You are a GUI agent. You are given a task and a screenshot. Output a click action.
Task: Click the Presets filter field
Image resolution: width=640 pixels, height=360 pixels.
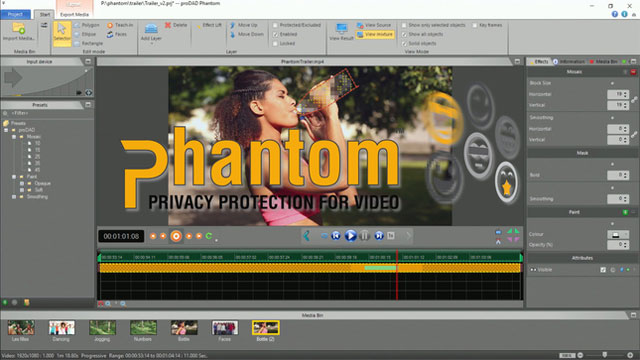click(x=48, y=113)
